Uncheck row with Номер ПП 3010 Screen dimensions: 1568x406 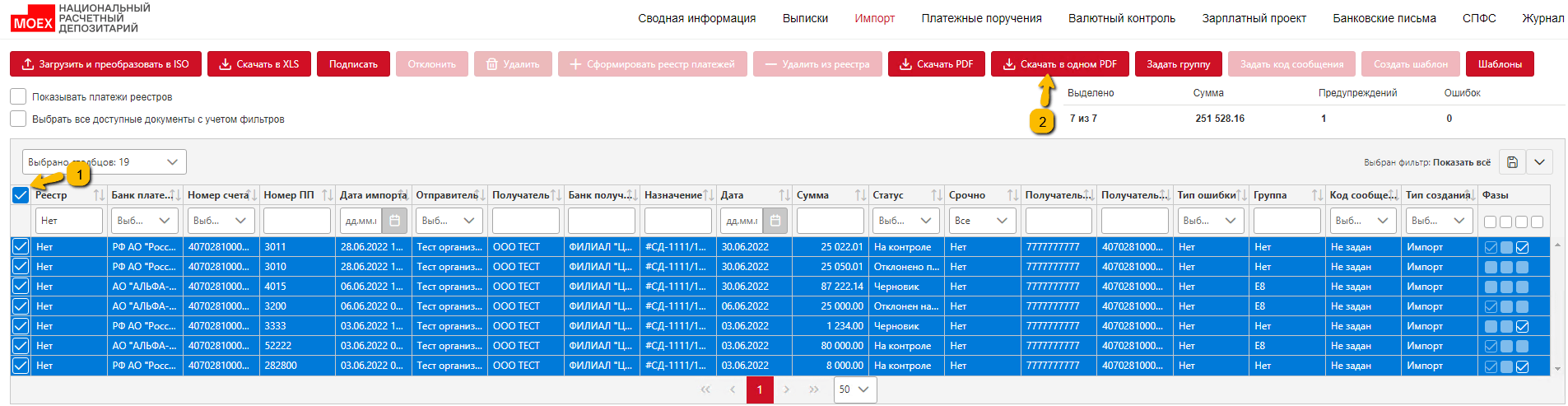point(21,267)
